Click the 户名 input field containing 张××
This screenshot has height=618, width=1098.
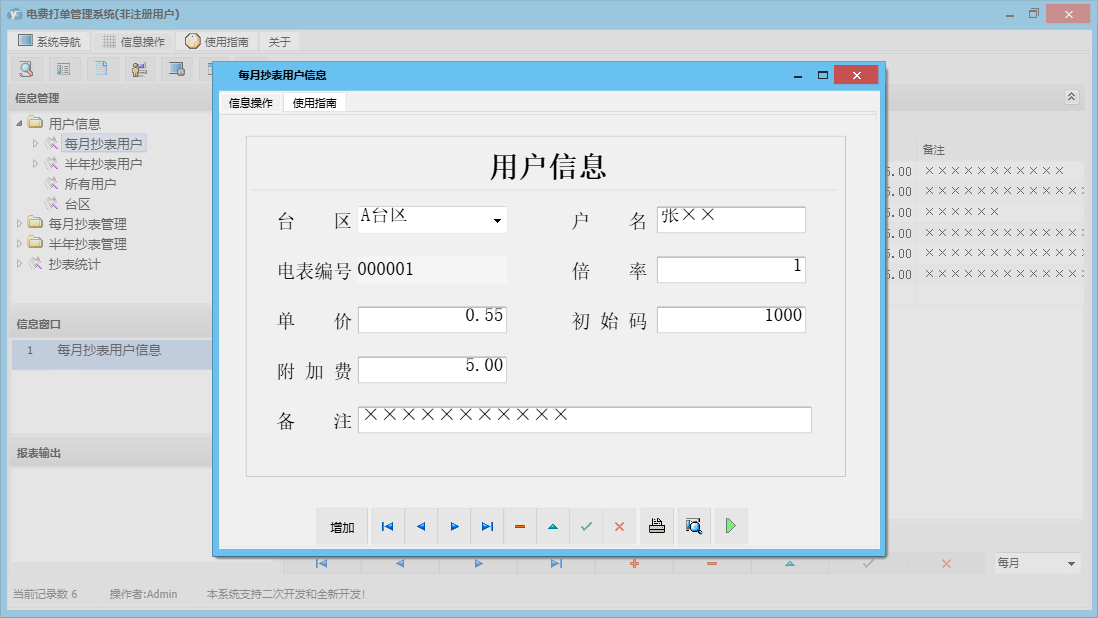[730, 219]
